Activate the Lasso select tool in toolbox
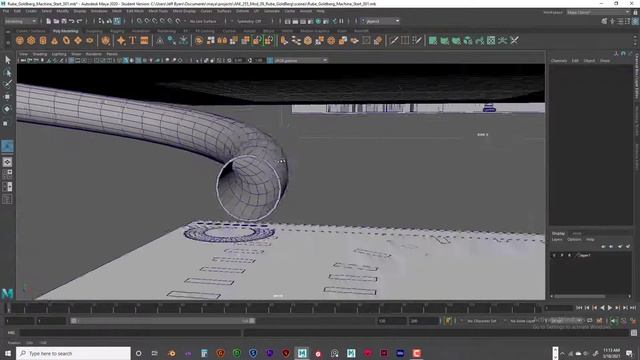Screen dimensions: 640x360 [x=7, y=73]
